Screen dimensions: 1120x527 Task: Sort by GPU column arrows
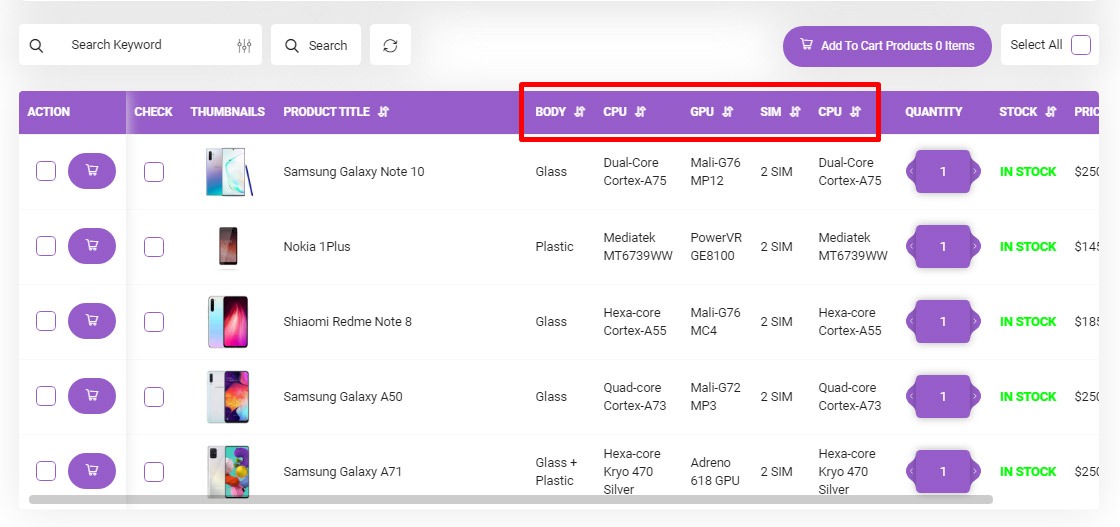point(728,111)
